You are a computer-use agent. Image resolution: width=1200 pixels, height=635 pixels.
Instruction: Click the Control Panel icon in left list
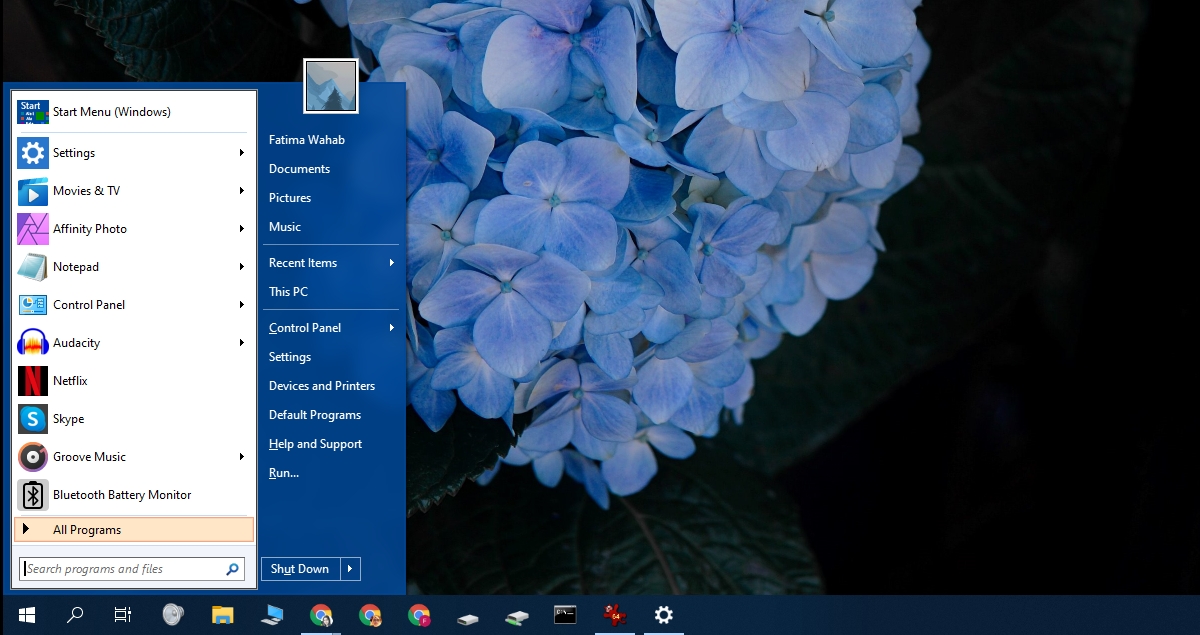coord(33,305)
